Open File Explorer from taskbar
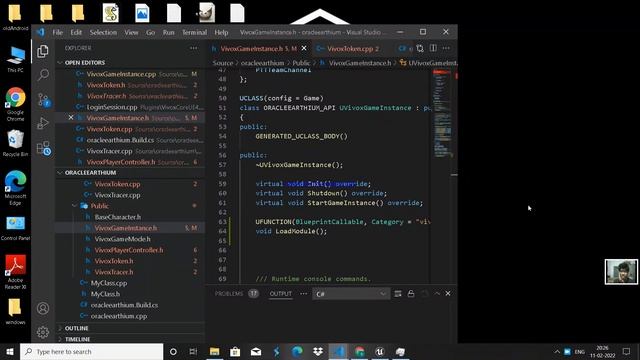Viewport: 640px width, 360px height. 215,351
